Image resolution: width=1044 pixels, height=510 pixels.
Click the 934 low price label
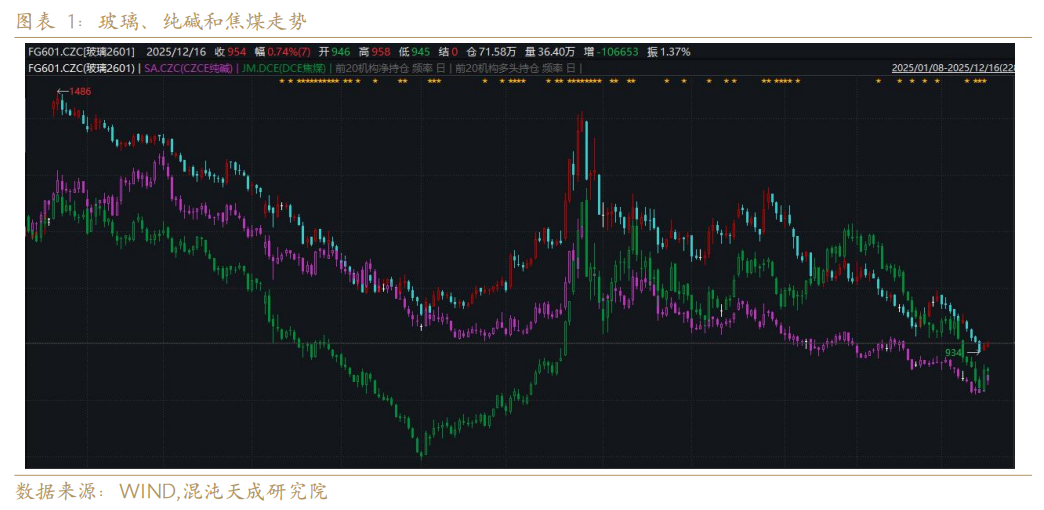(x=953, y=353)
